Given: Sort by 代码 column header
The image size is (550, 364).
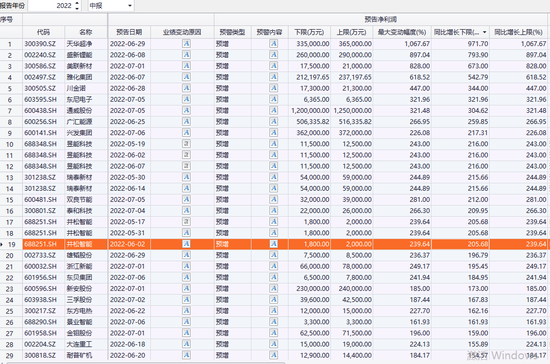Looking at the screenshot, I should tap(43, 32).
